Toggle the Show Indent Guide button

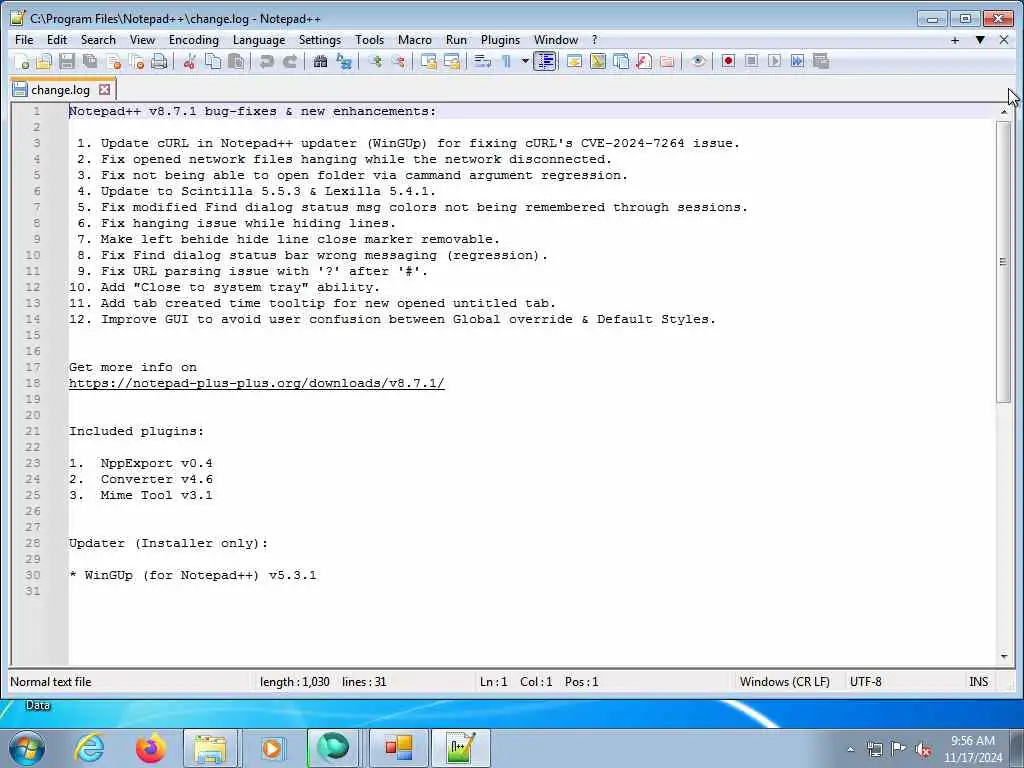coord(545,61)
